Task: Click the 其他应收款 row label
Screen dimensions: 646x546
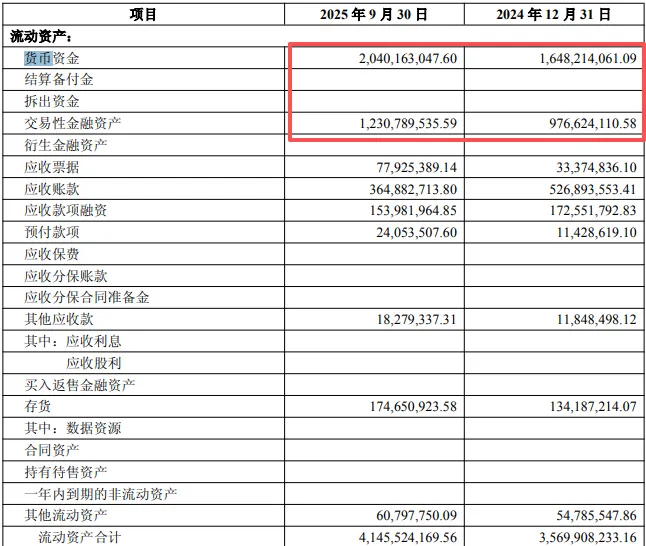Action: coord(59,319)
